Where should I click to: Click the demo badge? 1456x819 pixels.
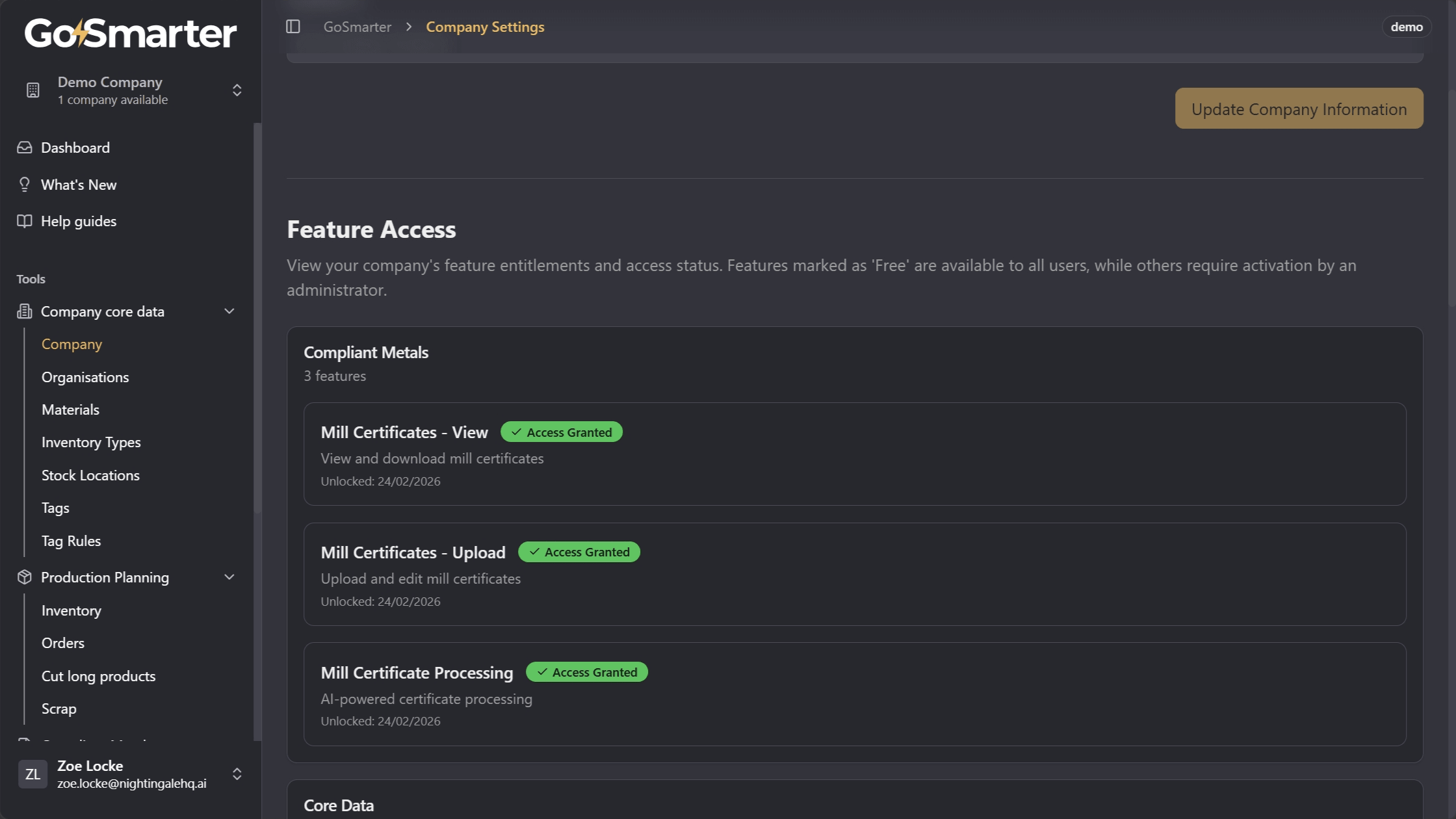(1407, 27)
